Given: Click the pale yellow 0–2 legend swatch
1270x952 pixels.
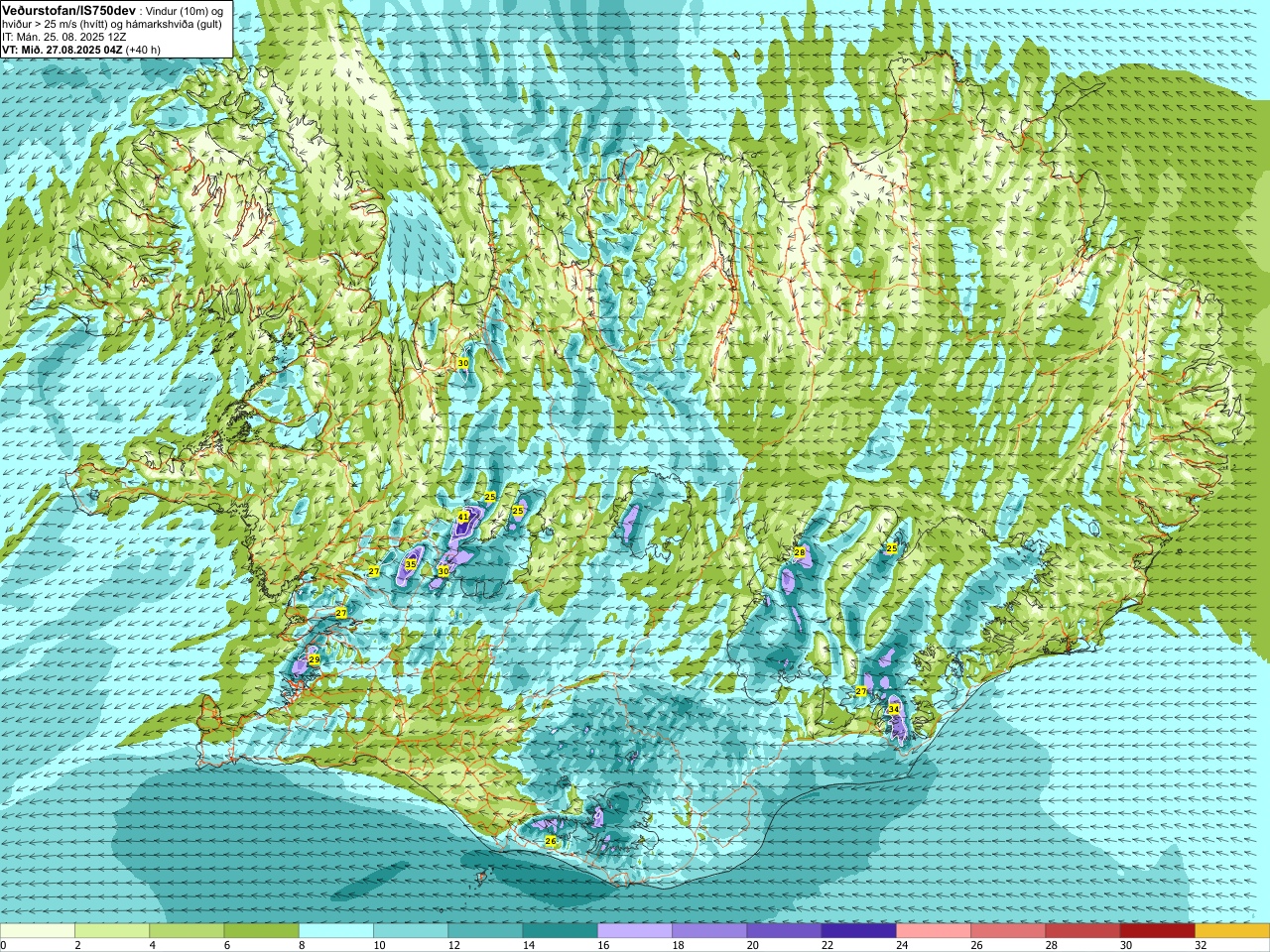Looking at the screenshot, I should pos(38,931).
